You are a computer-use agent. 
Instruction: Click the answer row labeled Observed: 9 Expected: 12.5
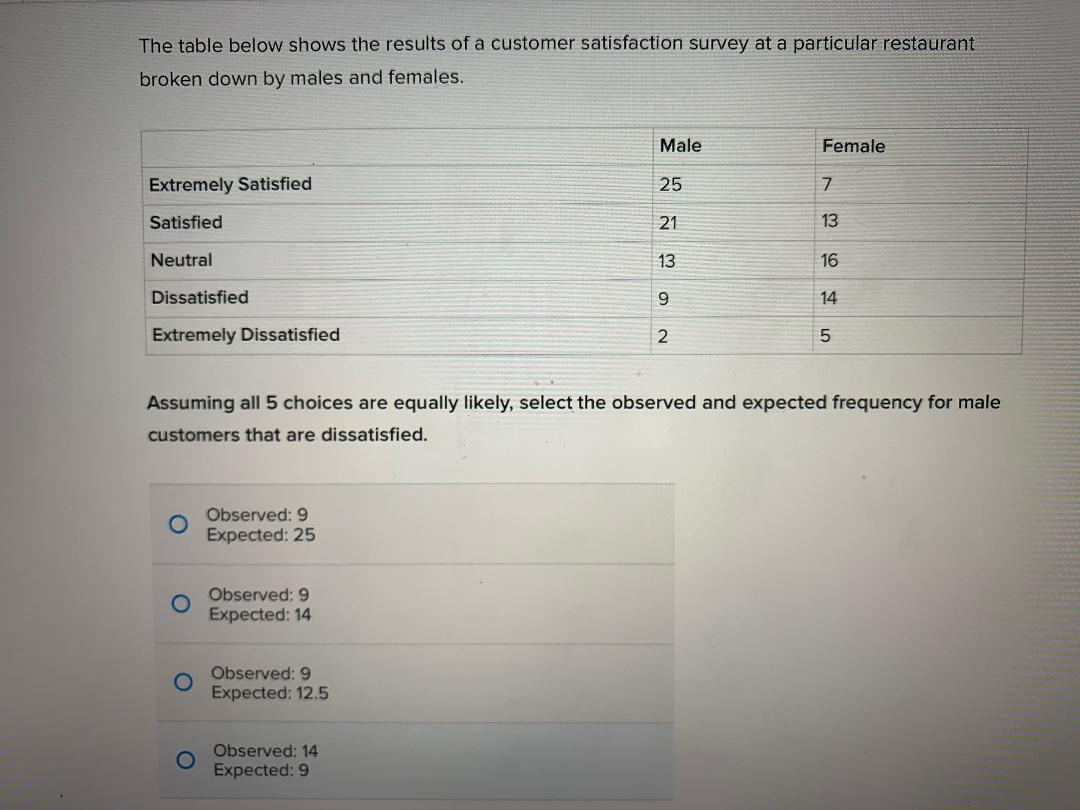tap(268, 682)
